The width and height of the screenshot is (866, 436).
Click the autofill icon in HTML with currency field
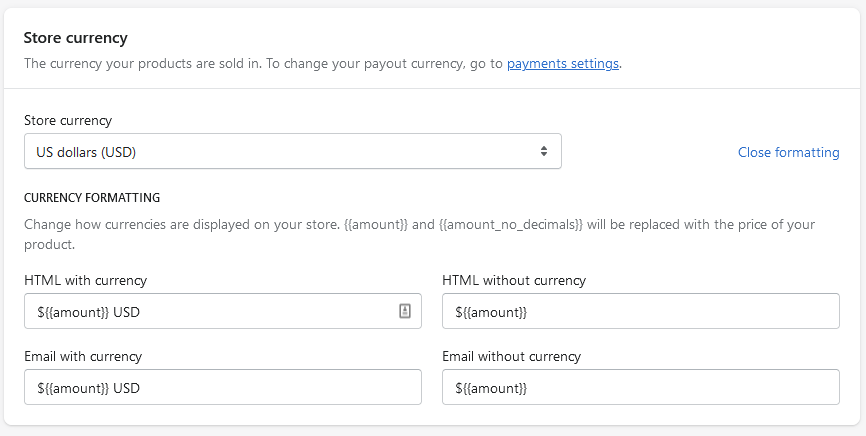[405, 311]
